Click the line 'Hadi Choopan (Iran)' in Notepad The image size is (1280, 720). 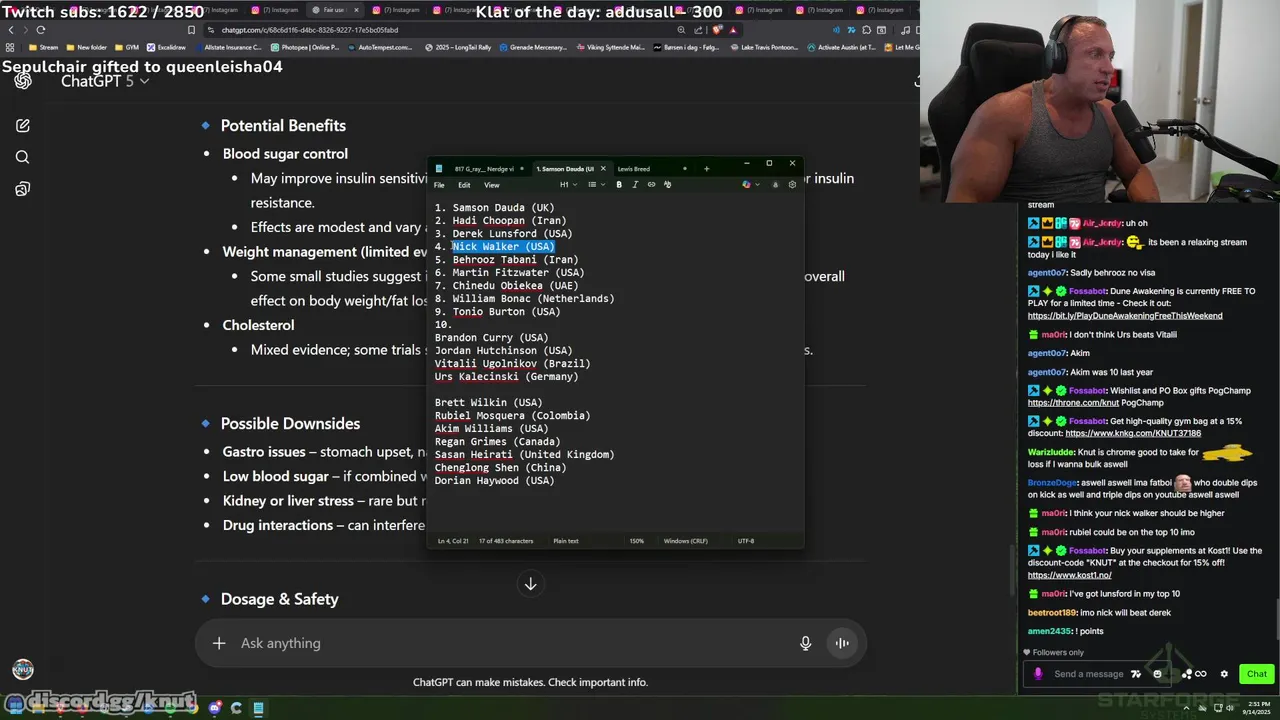(509, 221)
